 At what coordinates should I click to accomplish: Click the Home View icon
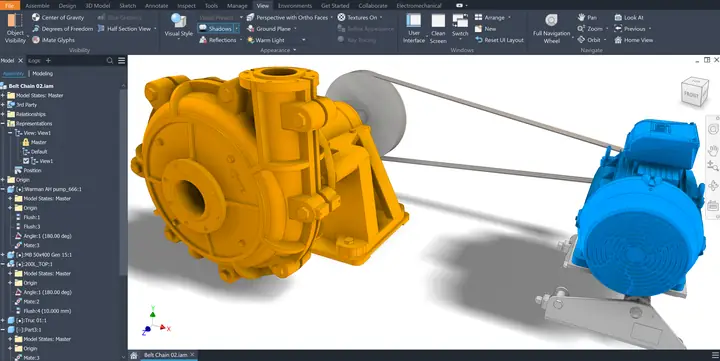[x=634, y=40]
